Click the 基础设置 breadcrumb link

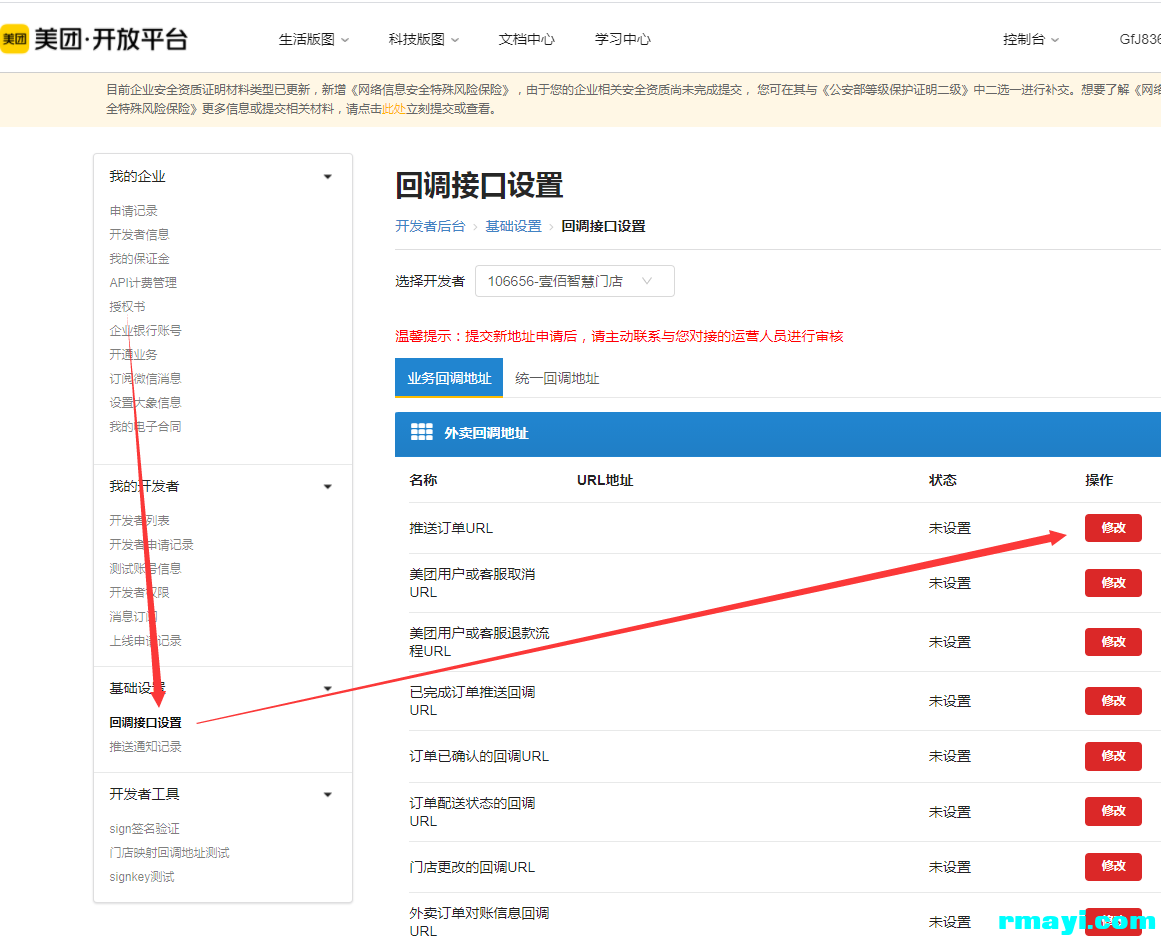513,226
